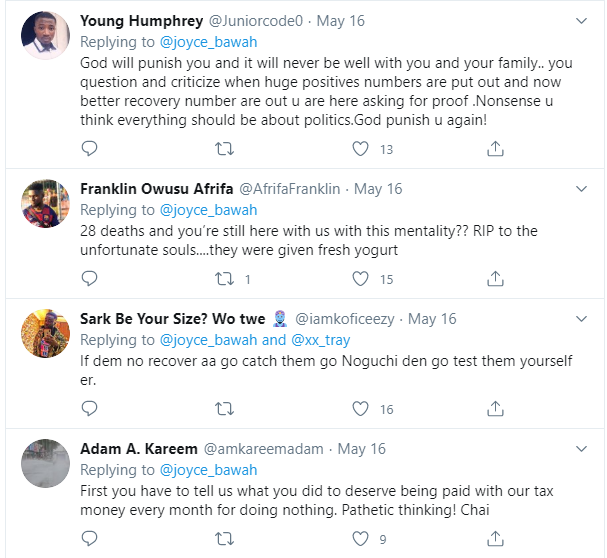607x558 pixels.
Task: Reply to Young Humphrey's tweet
Action: tap(89, 149)
